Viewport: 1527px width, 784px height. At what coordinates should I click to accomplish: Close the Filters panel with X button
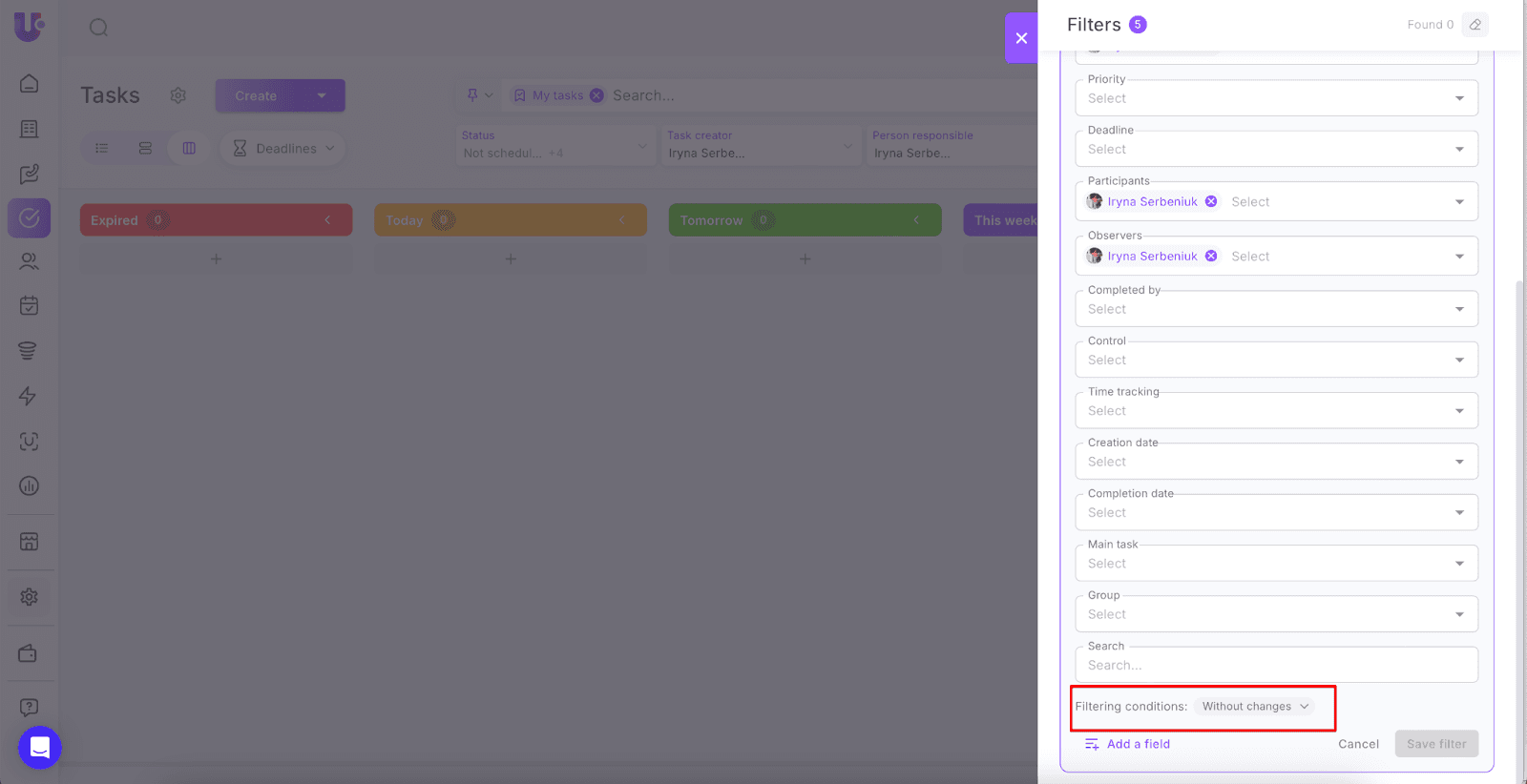point(1021,38)
